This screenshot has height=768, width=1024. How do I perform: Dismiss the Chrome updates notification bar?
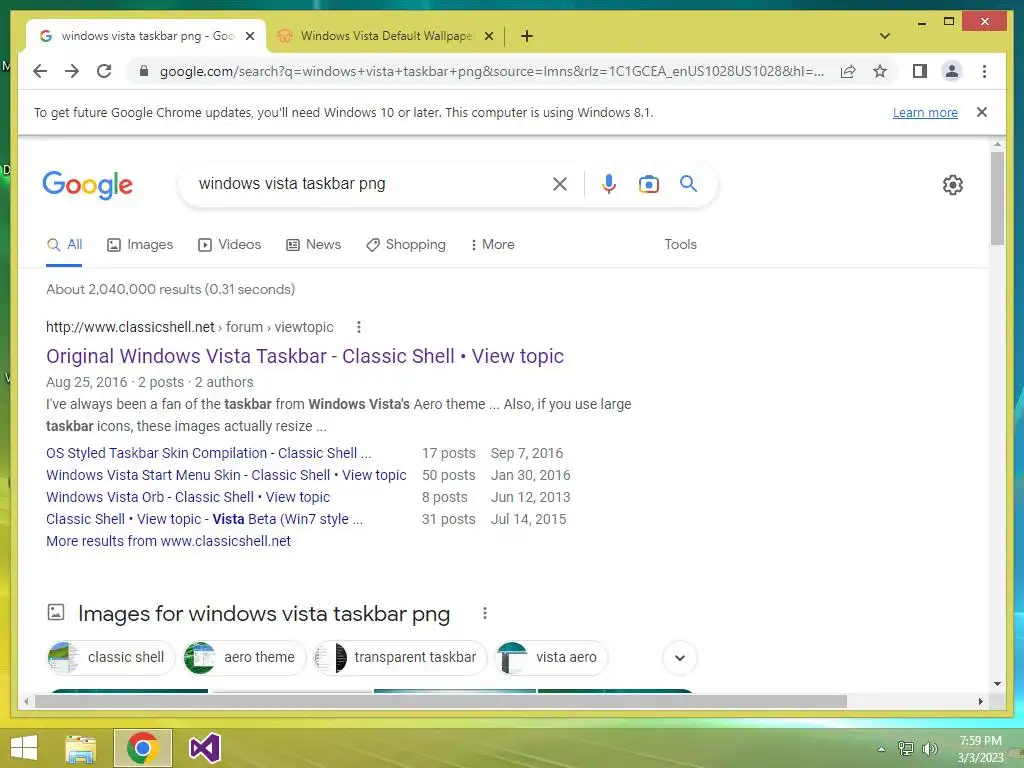[x=982, y=112]
